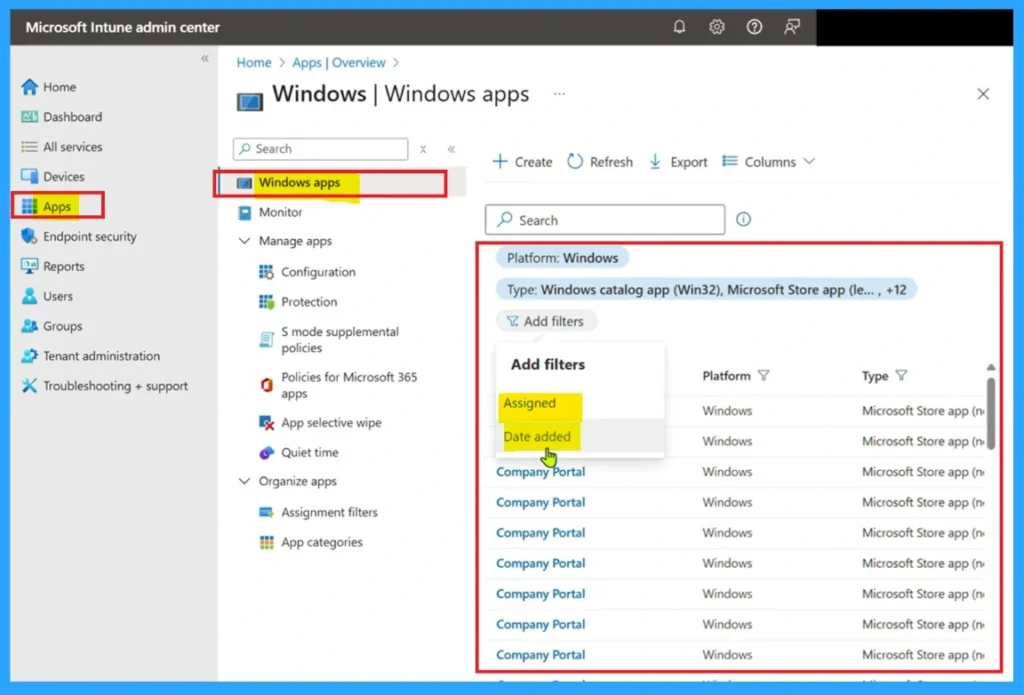Image resolution: width=1024 pixels, height=695 pixels.
Task: Go to the Home breadcrumb link
Action: tap(253, 63)
